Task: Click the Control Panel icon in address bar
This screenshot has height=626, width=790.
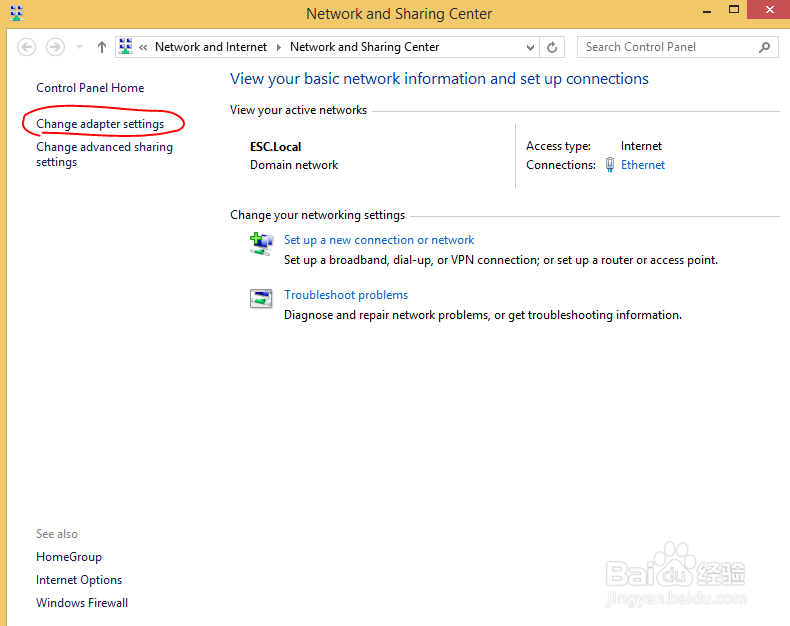Action: point(125,46)
